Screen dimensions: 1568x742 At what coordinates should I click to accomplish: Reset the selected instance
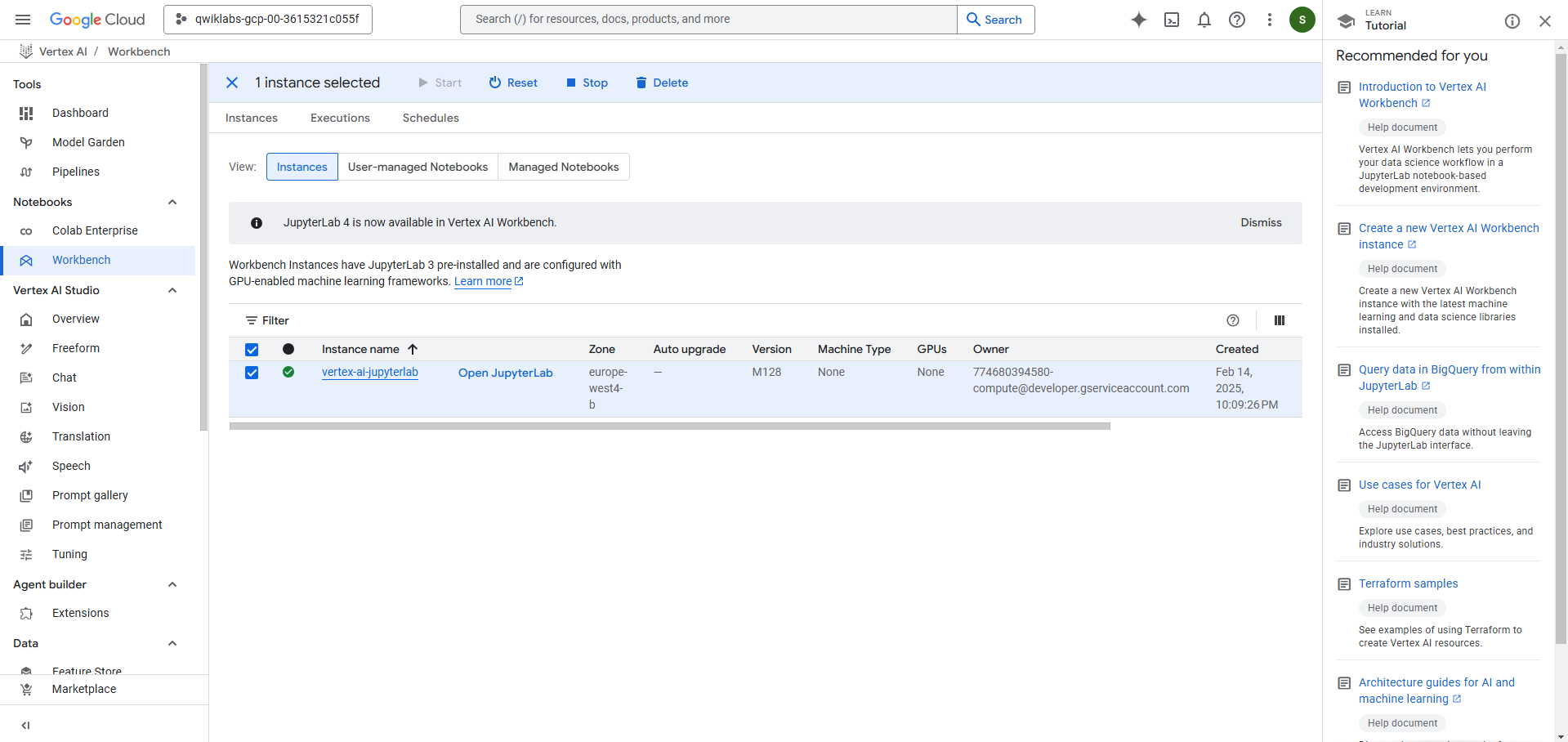coord(513,83)
